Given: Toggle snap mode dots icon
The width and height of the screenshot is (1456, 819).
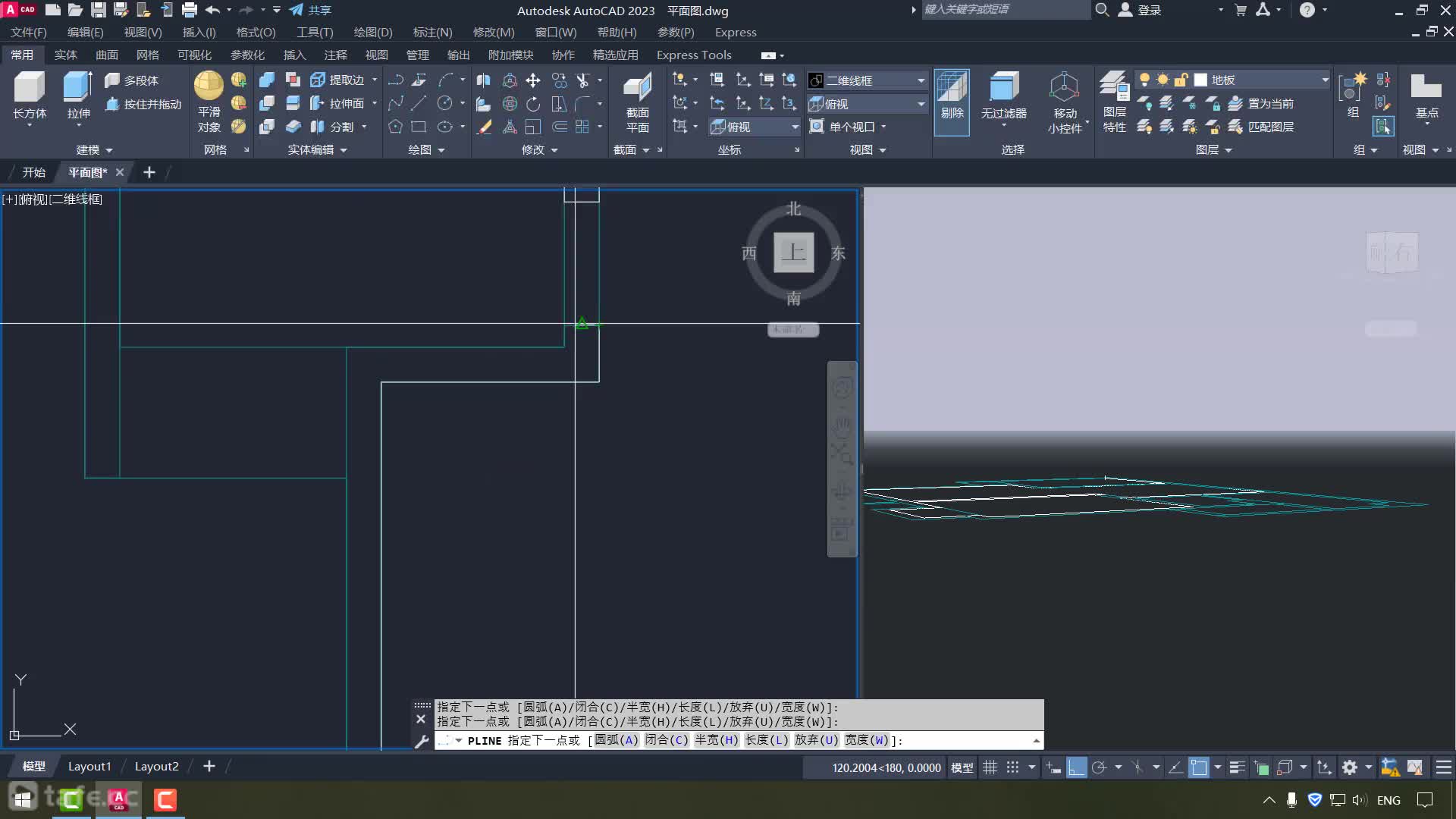Looking at the screenshot, I should pyautogui.click(x=1012, y=767).
